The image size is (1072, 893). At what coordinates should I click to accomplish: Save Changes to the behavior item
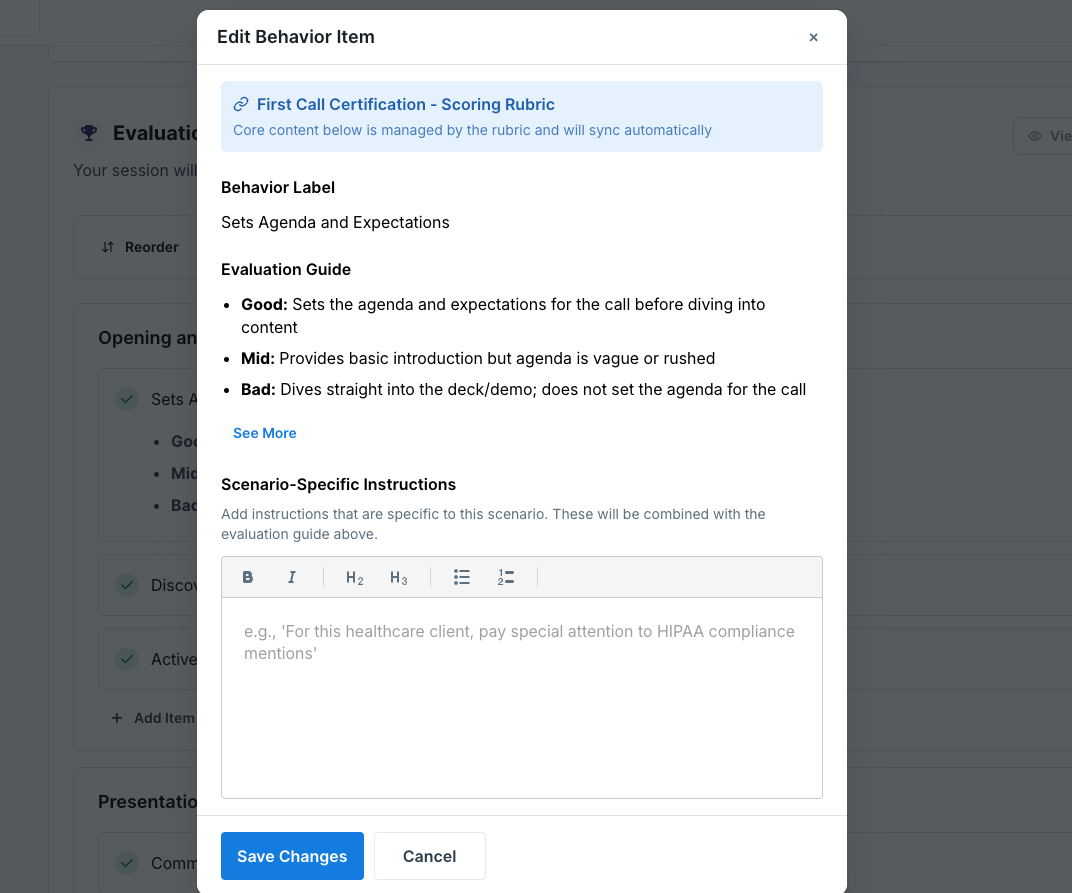click(292, 856)
